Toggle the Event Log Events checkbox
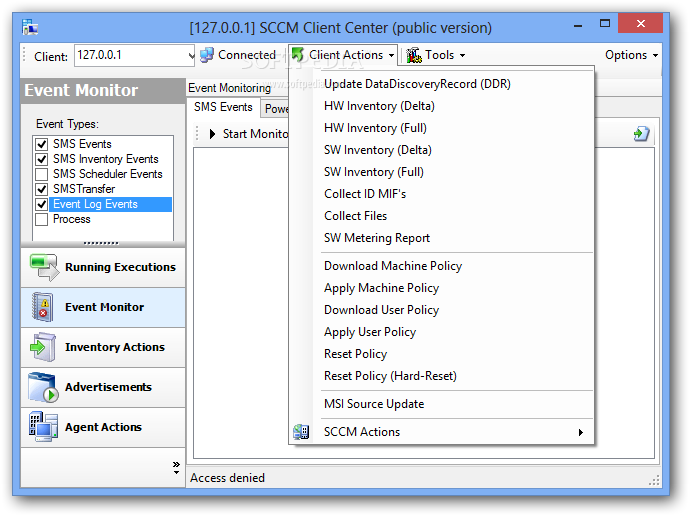This screenshot has height=516, width=690. pyautogui.click(x=42, y=204)
